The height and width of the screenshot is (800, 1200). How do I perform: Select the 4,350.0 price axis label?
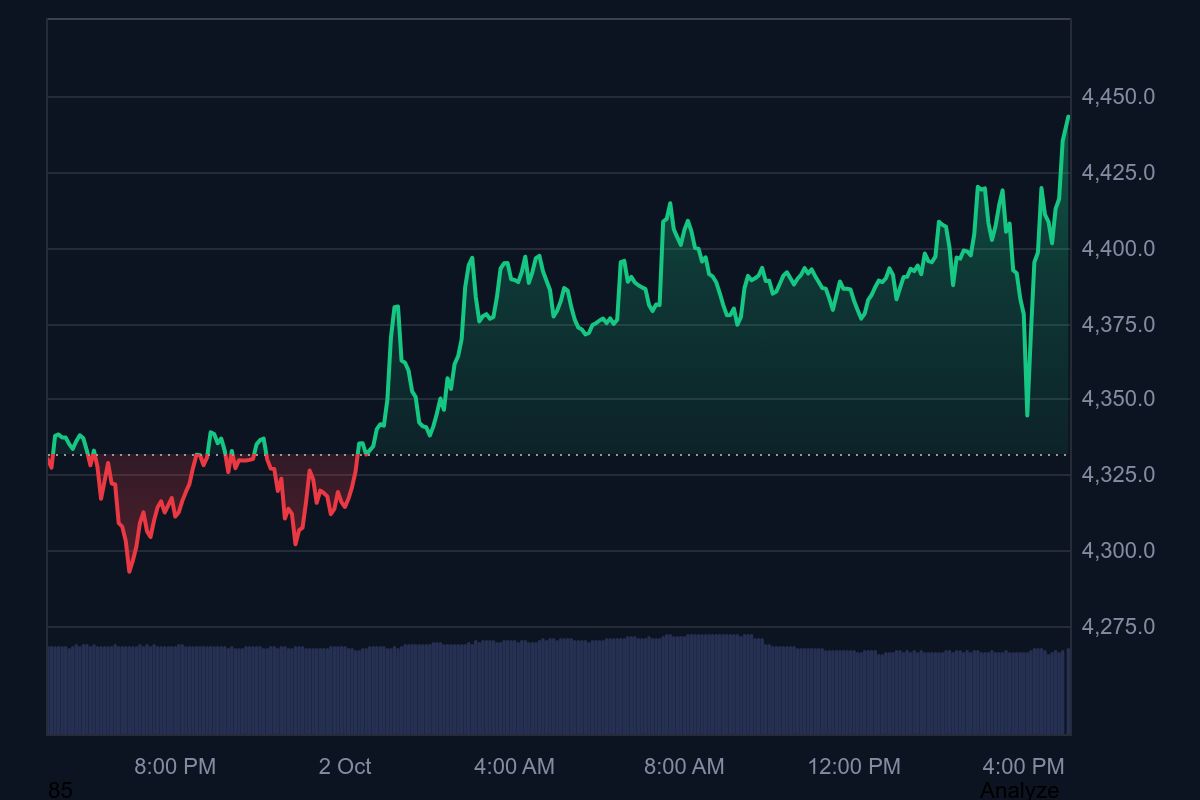[1118, 399]
